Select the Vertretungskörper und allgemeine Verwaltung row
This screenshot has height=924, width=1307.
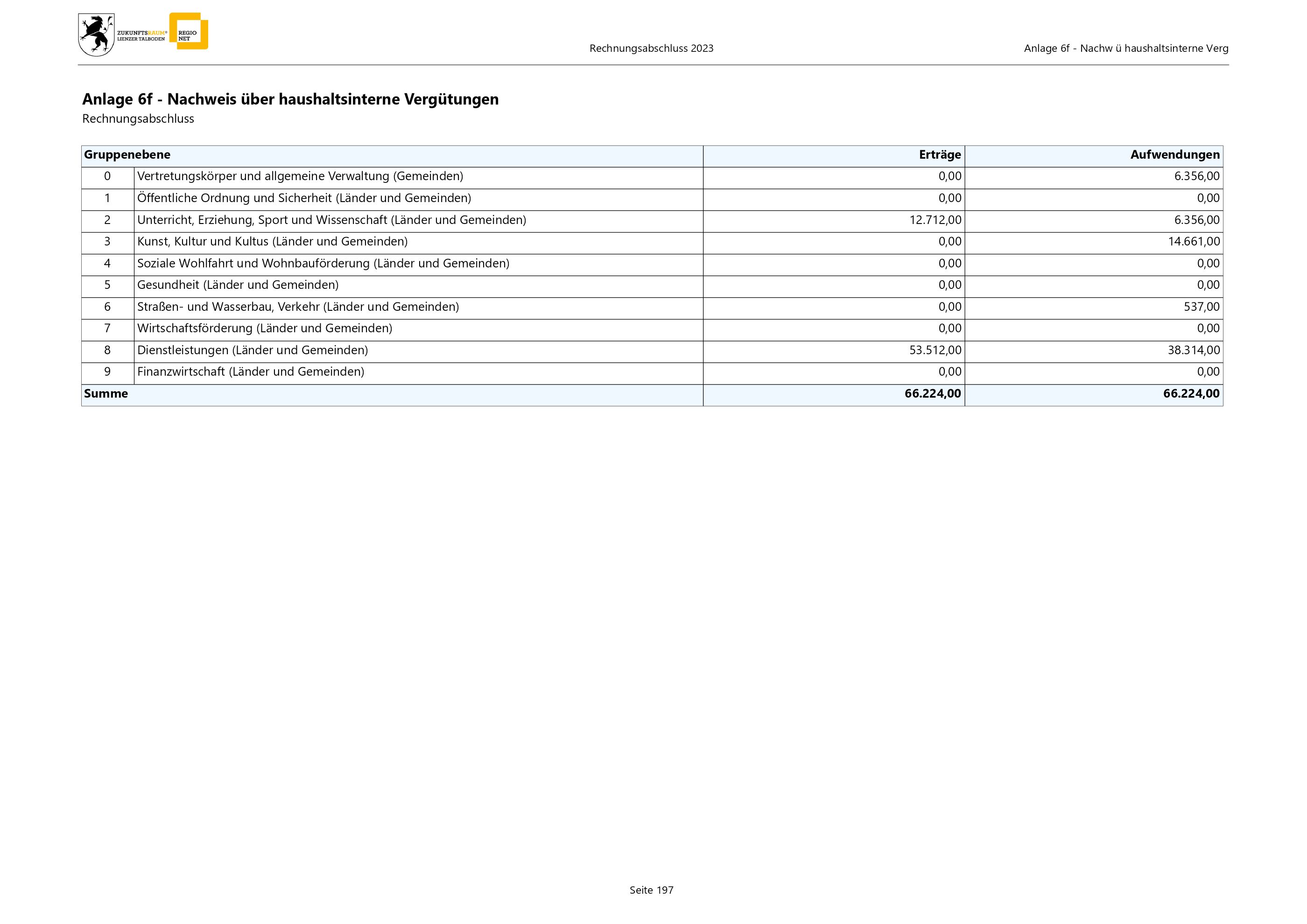(x=300, y=176)
